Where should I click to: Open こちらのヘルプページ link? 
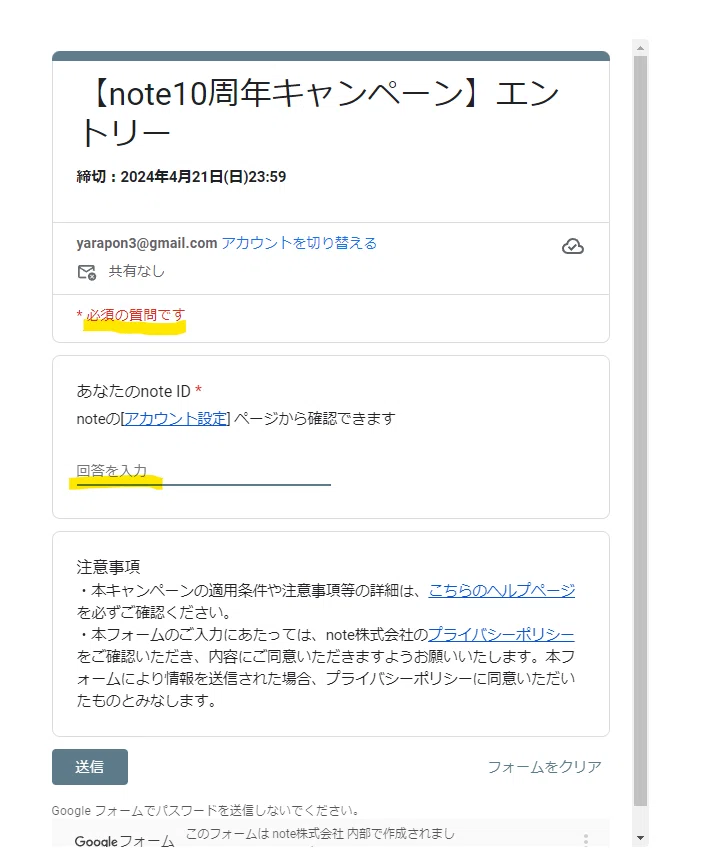click(x=502, y=590)
